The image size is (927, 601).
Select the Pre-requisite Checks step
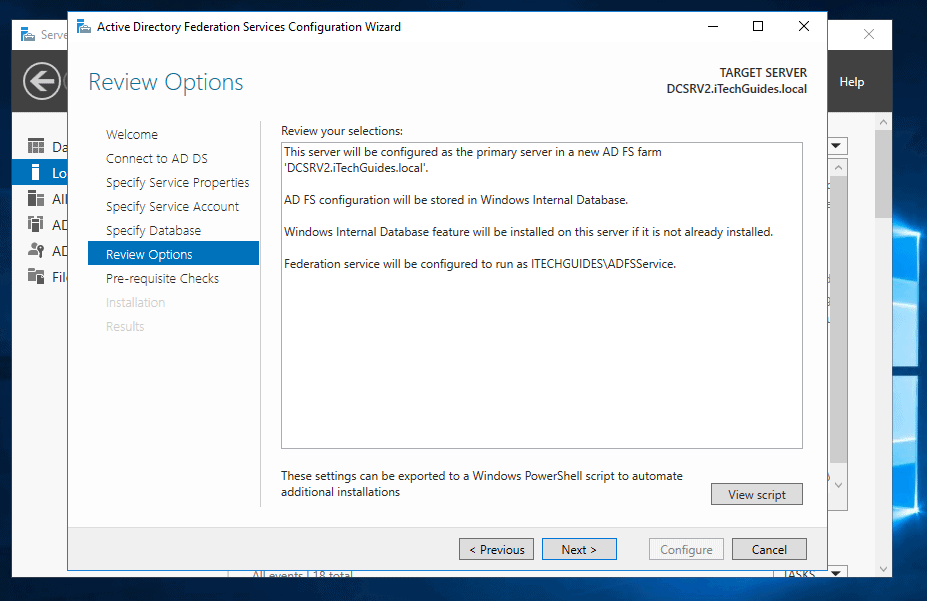161,278
